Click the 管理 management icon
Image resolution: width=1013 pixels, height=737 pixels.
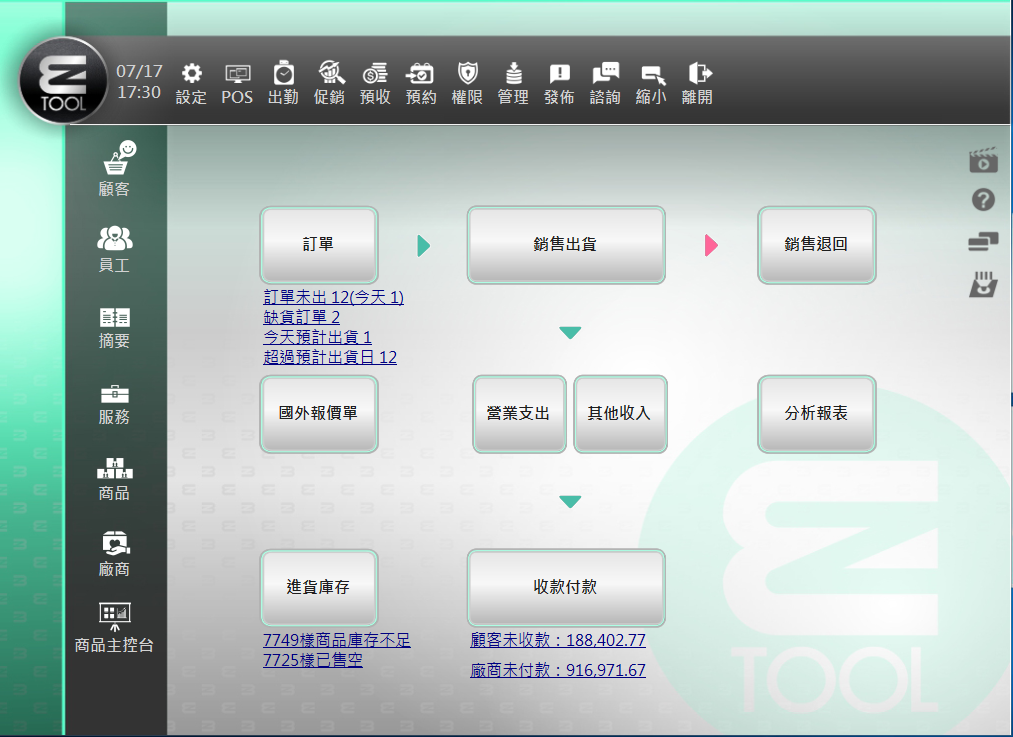pyautogui.click(x=514, y=83)
